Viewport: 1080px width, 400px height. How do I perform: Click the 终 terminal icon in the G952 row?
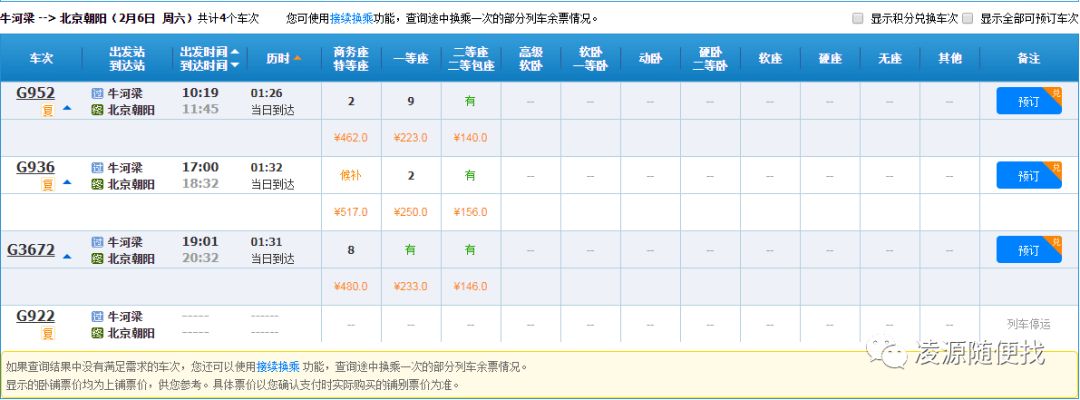pyautogui.click(x=97, y=110)
